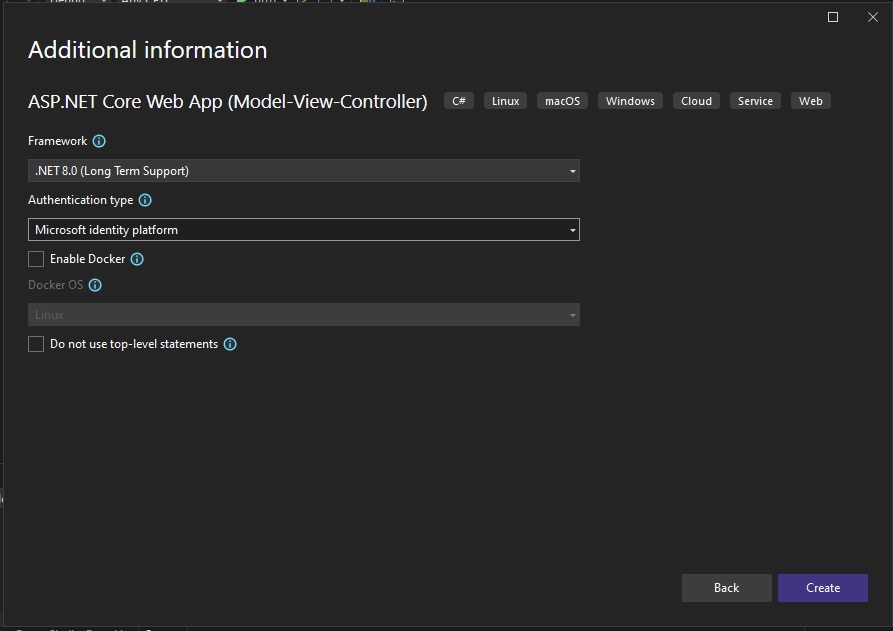Click the macOS platform tag

tap(562, 101)
